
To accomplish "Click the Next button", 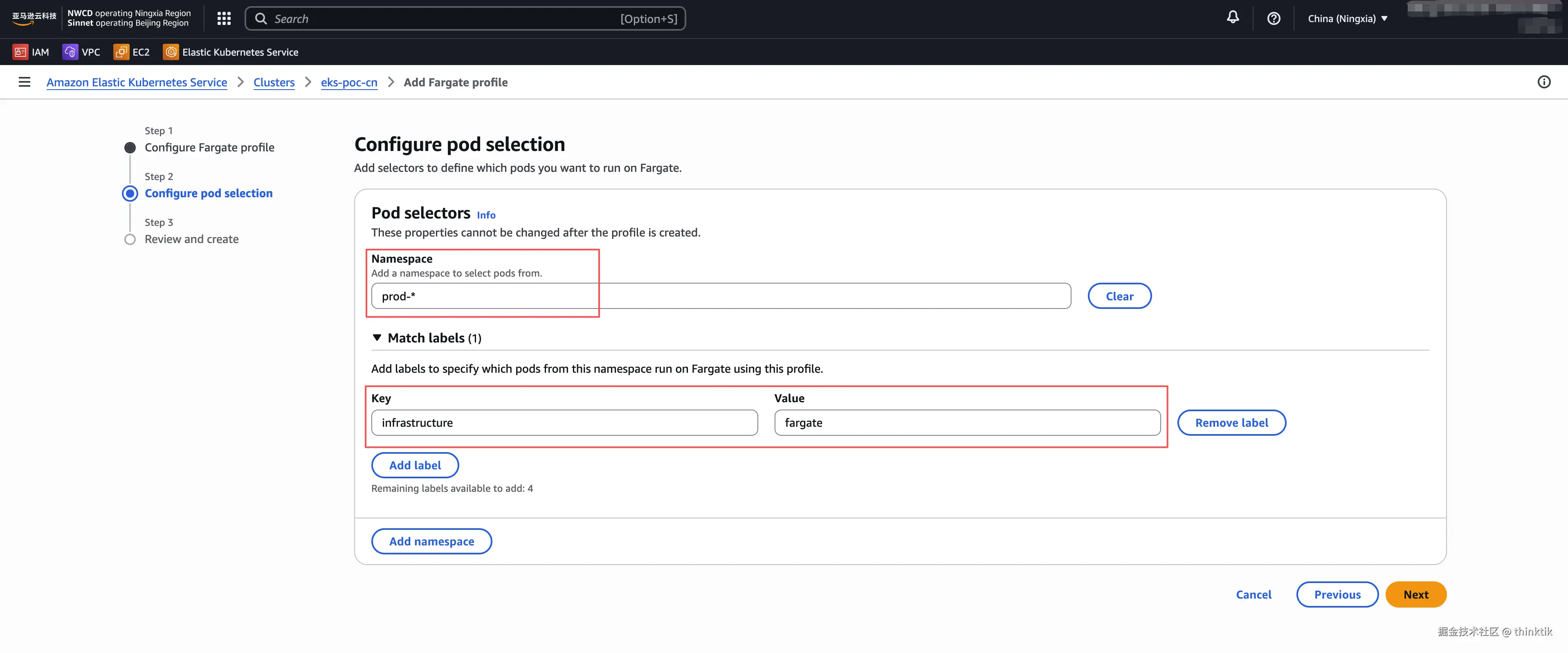I will click(x=1415, y=594).
